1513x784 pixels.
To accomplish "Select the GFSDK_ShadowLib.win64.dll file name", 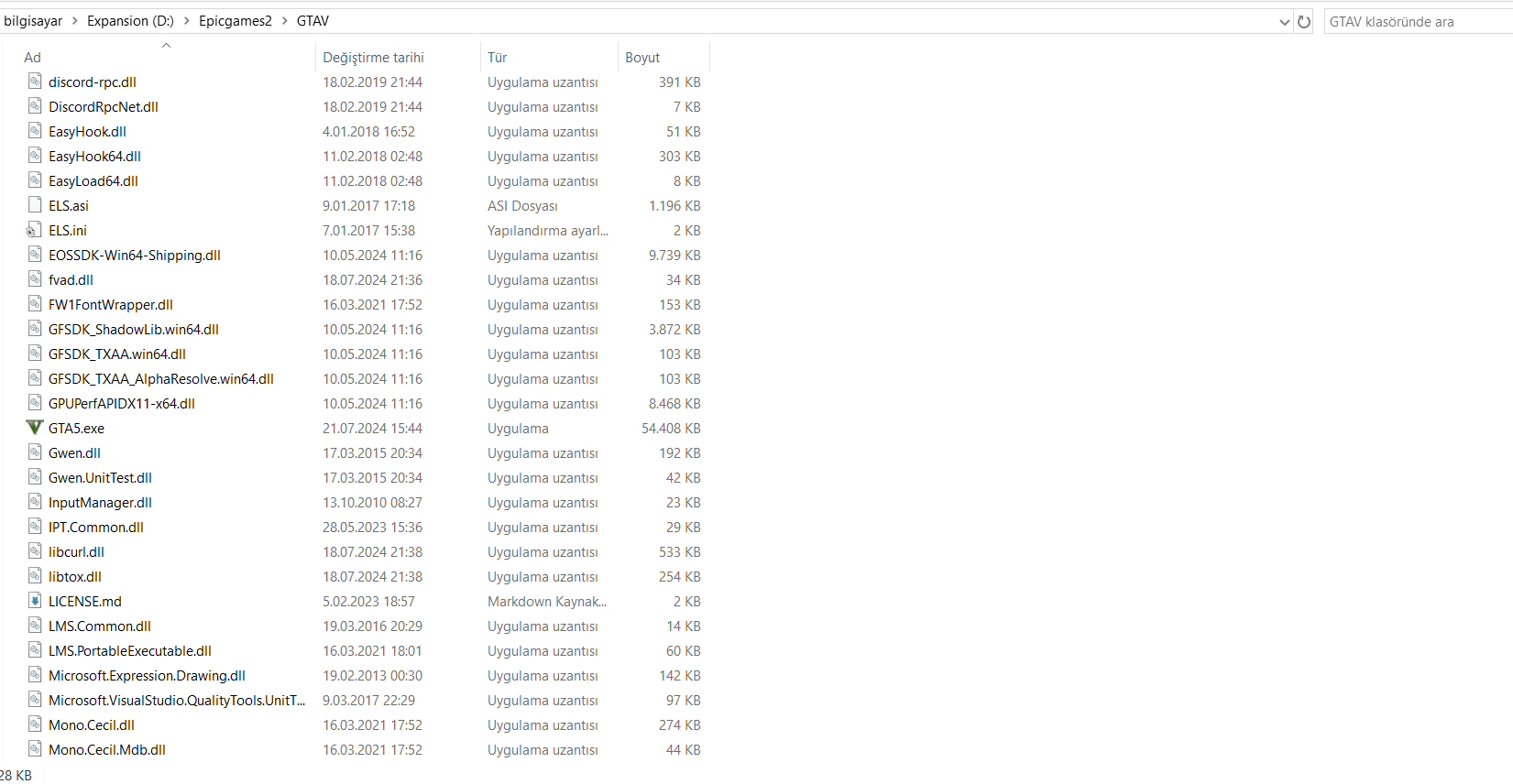I will pyautogui.click(x=134, y=329).
